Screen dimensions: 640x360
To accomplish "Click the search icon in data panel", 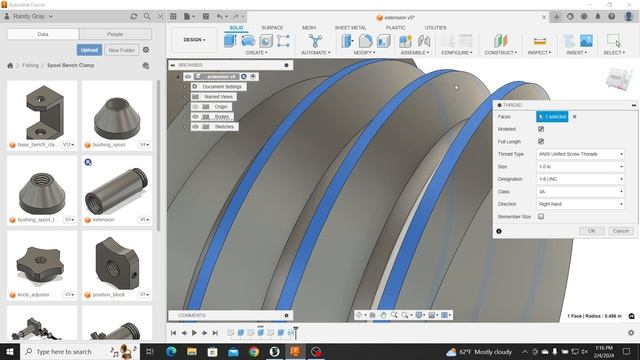I will click(147, 16).
